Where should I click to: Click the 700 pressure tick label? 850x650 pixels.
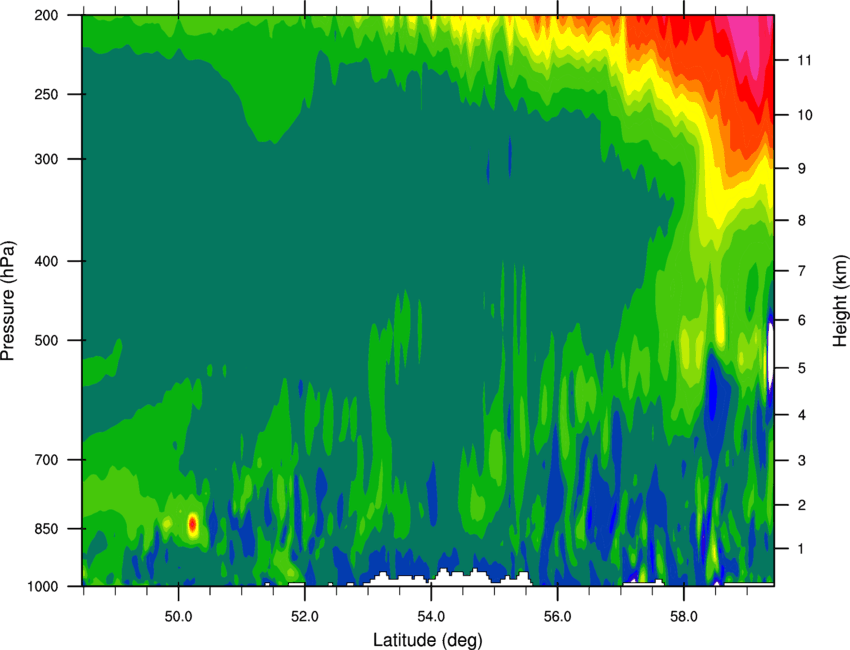tap(47, 459)
